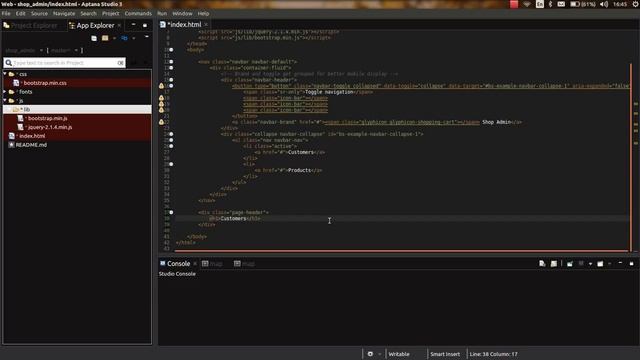This screenshot has width=640, height=360.
Task: Click the Writable status indicator
Action: point(399,354)
